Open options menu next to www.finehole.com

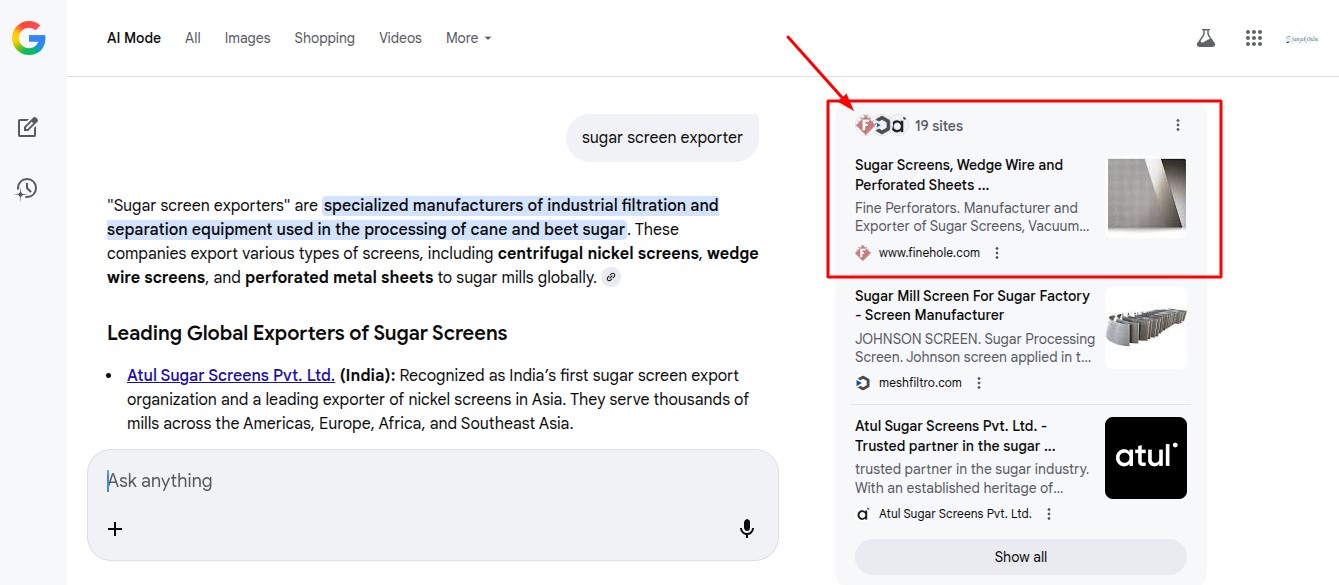tap(997, 253)
